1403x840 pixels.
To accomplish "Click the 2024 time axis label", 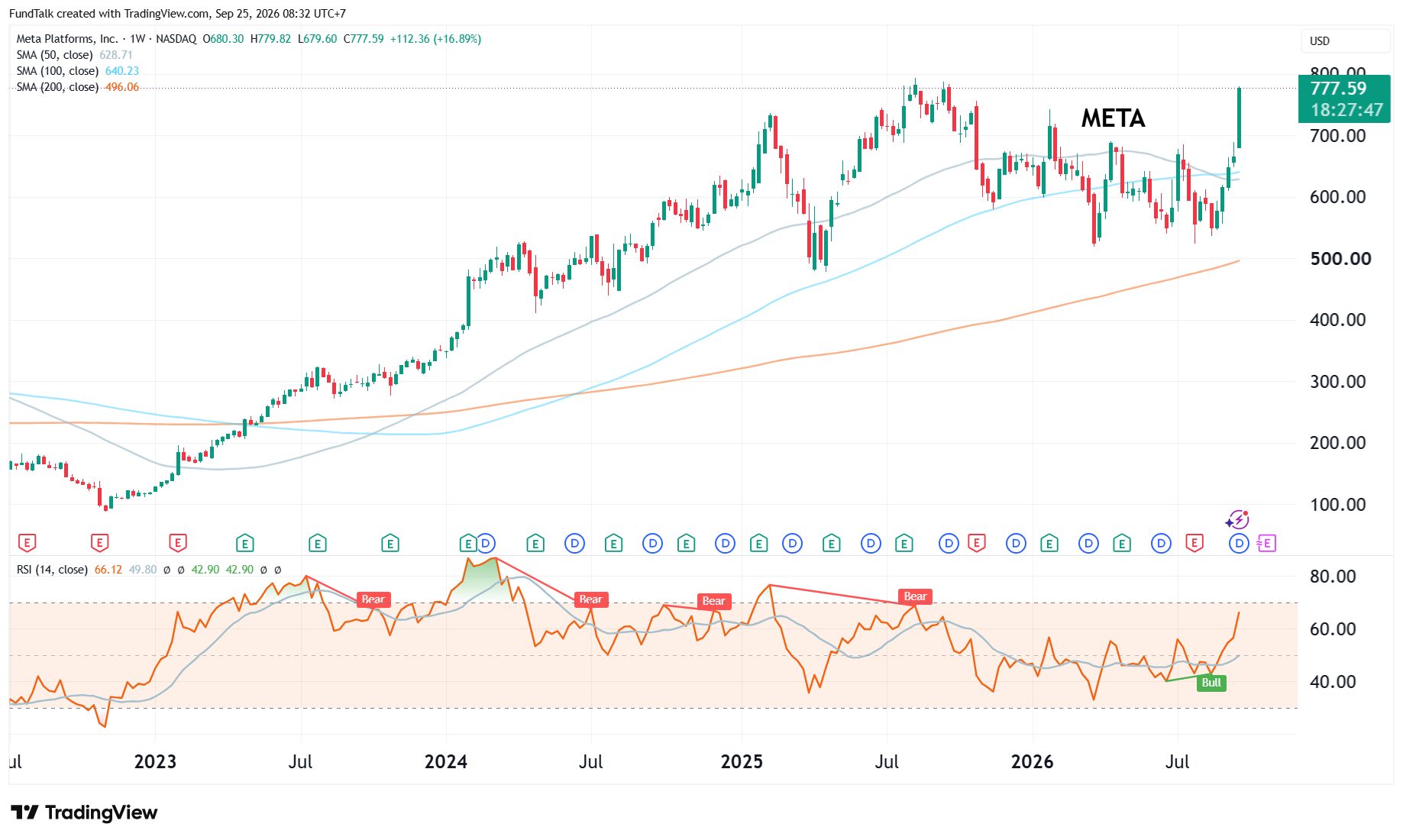I will pos(446,762).
